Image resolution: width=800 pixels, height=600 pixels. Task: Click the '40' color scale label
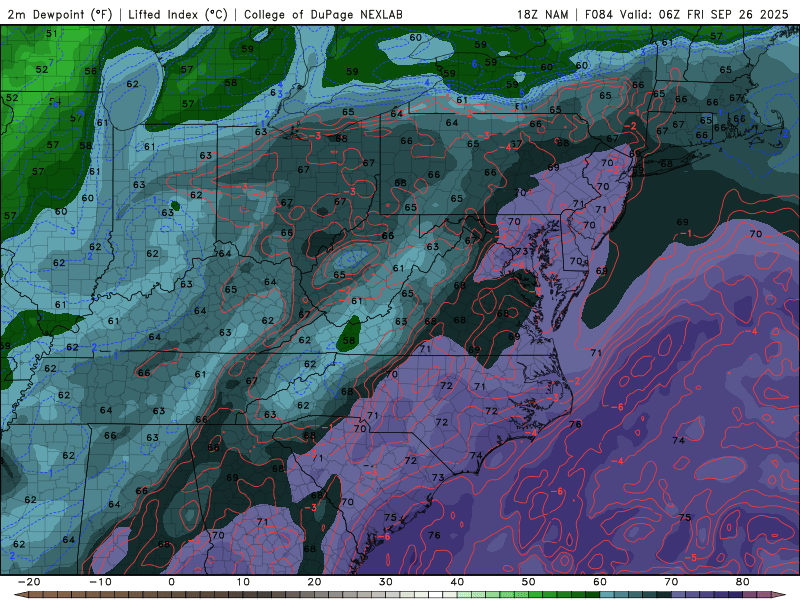pos(457,582)
